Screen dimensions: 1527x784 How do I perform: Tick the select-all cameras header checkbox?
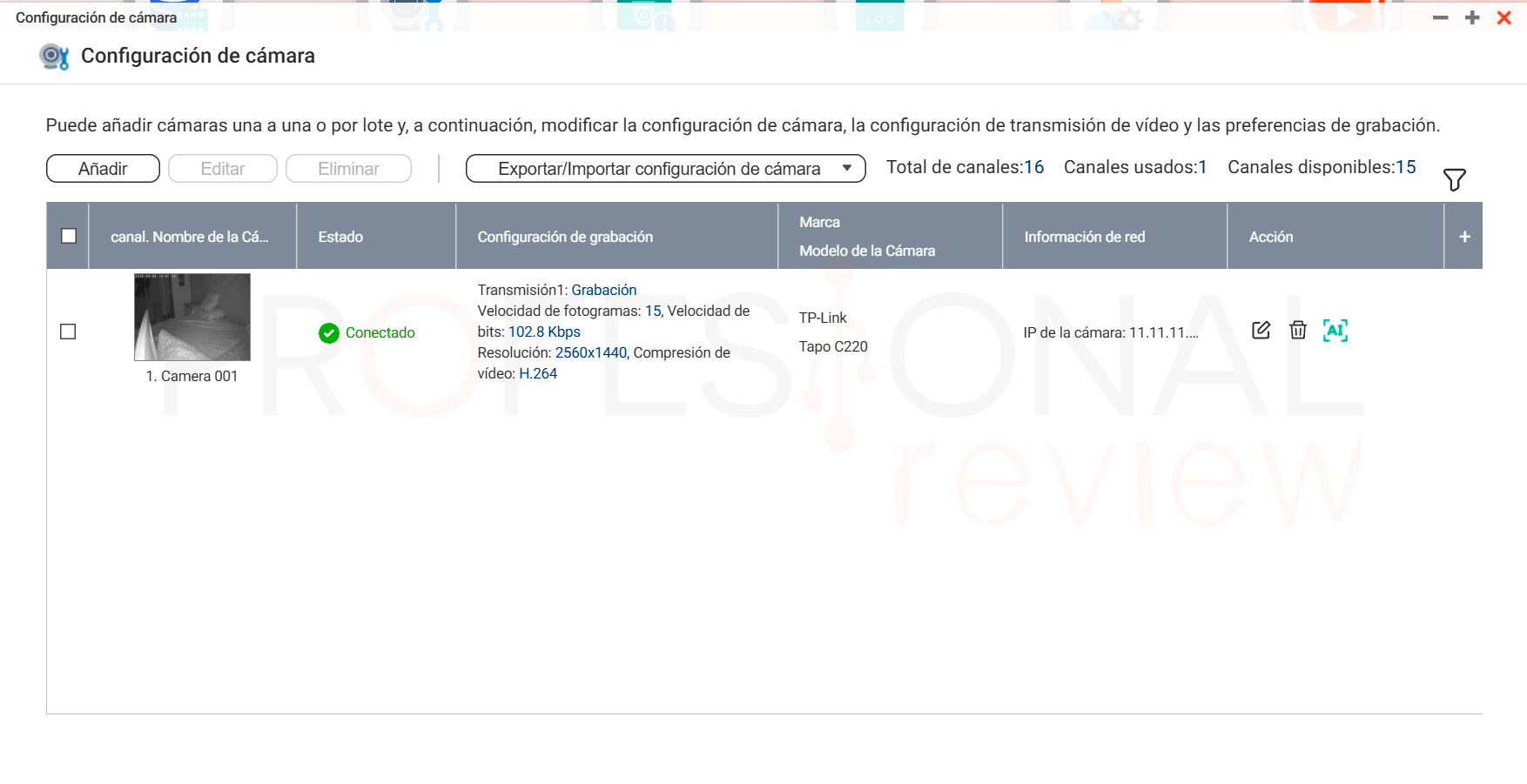(69, 236)
